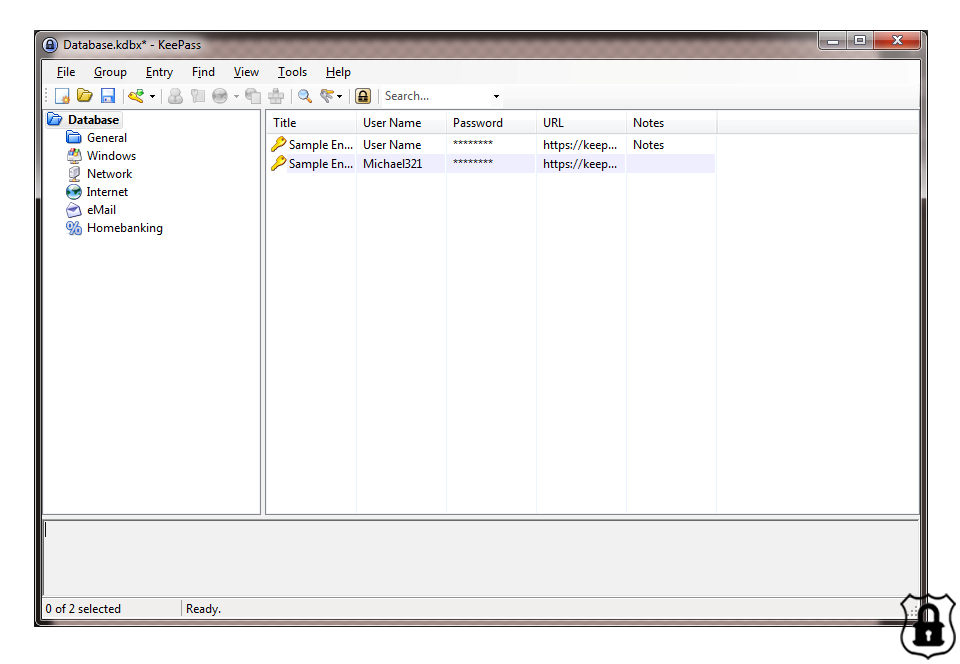Click password cell of Michael321 entry
The width and height of the screenshot is (960, 664).
[491, 163]
